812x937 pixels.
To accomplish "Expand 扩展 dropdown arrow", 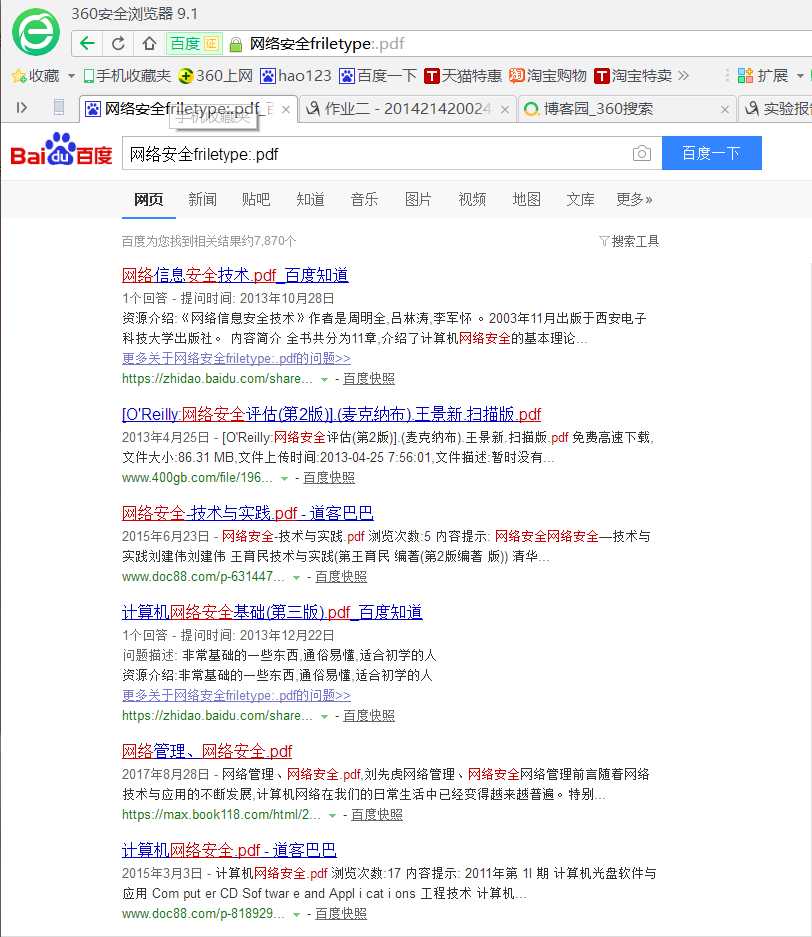I will tap(799, 76).
